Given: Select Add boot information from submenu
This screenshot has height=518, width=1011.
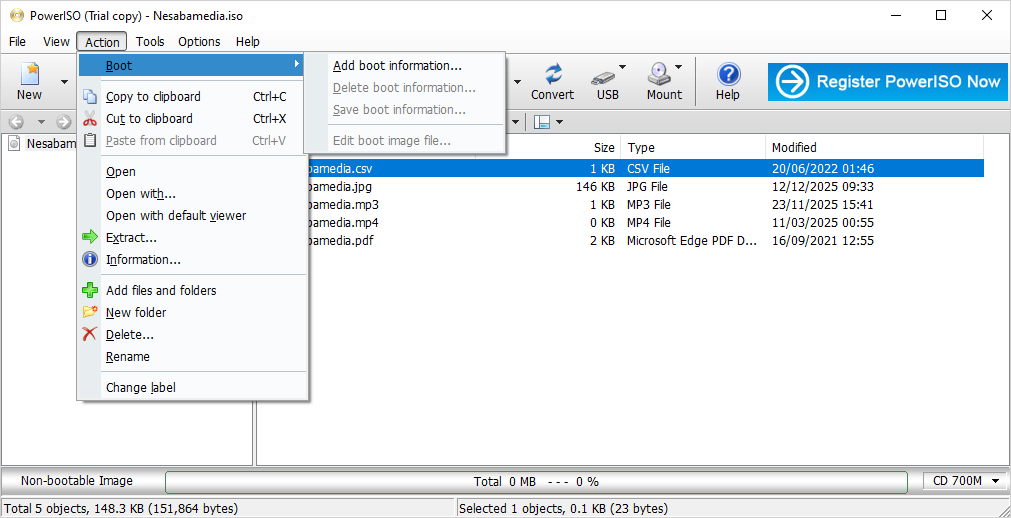Looking at the screenshot, I should (397, 66).
